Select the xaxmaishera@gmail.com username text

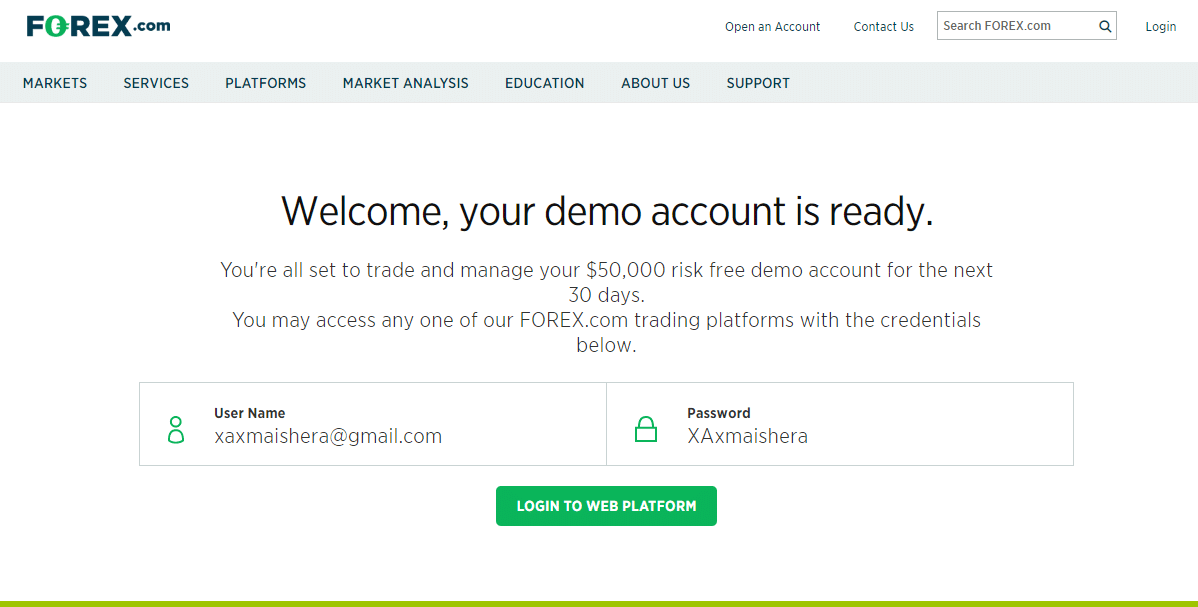click(328, 436)
